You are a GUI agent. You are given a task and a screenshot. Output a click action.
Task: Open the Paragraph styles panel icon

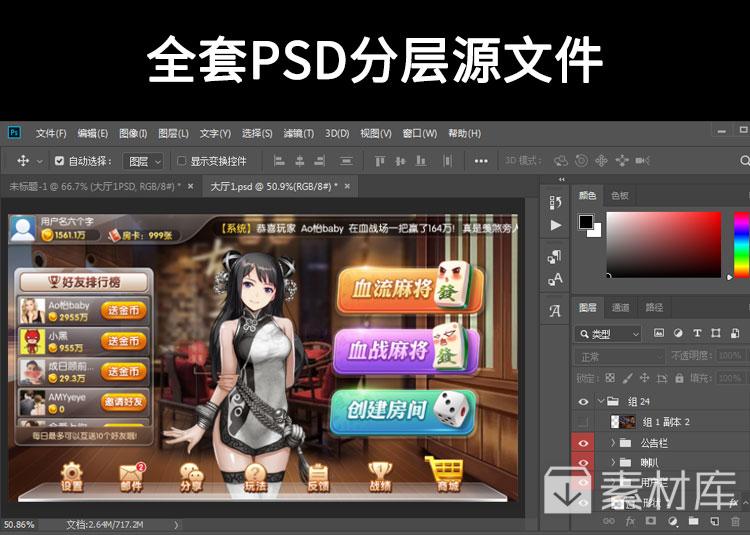pyautogui.click(x=555, y=257)
